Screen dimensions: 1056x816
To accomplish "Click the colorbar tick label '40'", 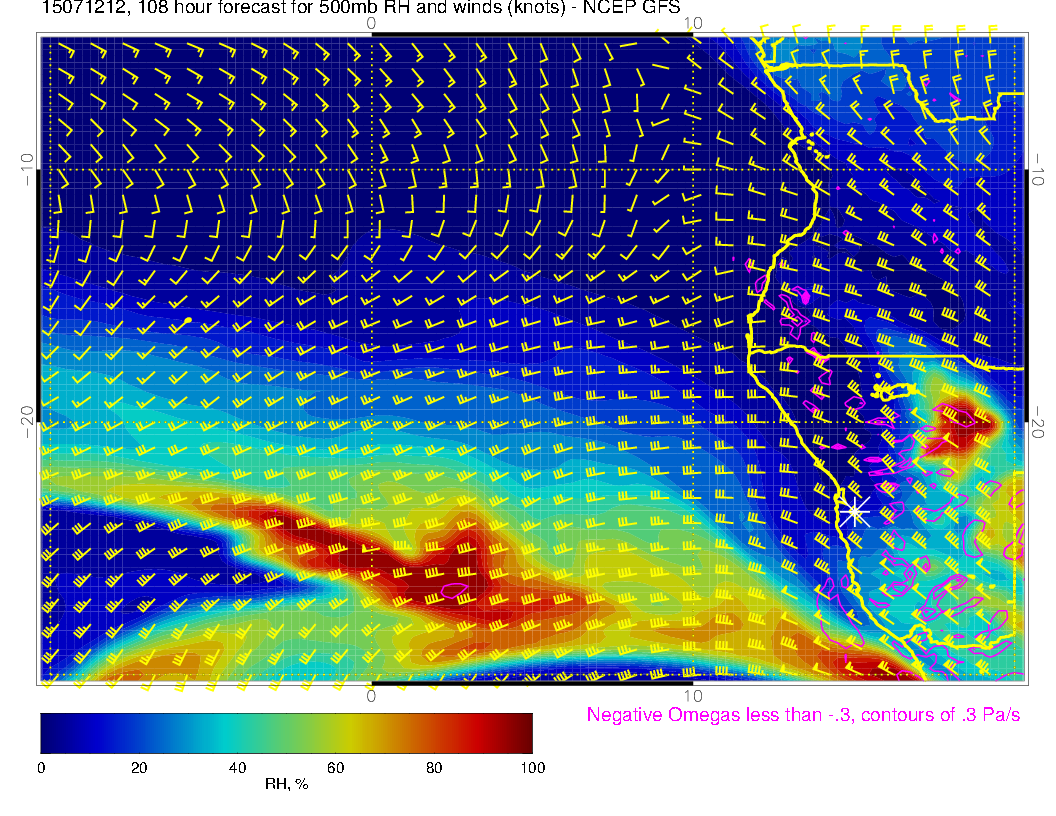I will (x=237, y=768).
